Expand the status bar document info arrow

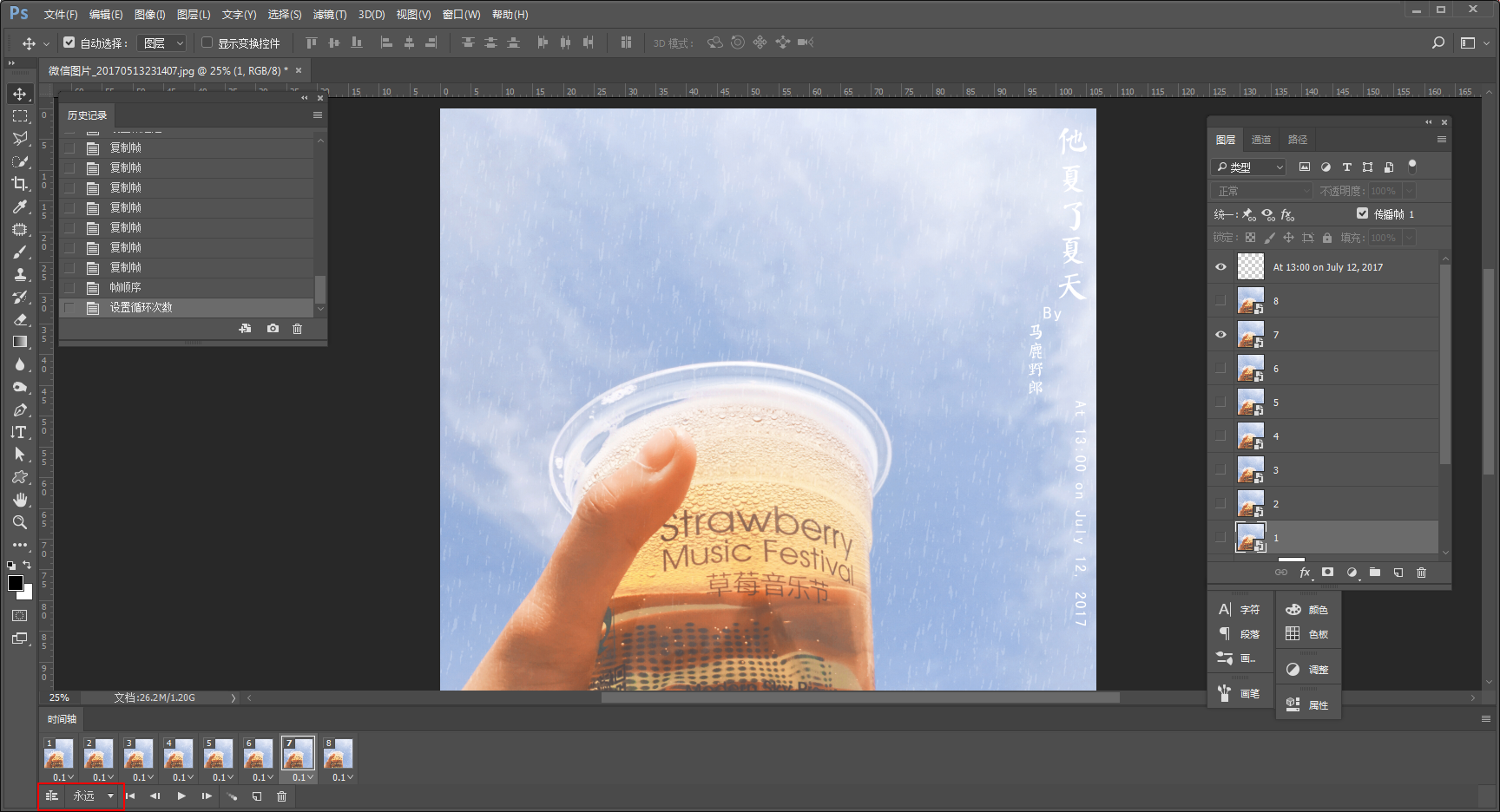click(x=234, y=697)
